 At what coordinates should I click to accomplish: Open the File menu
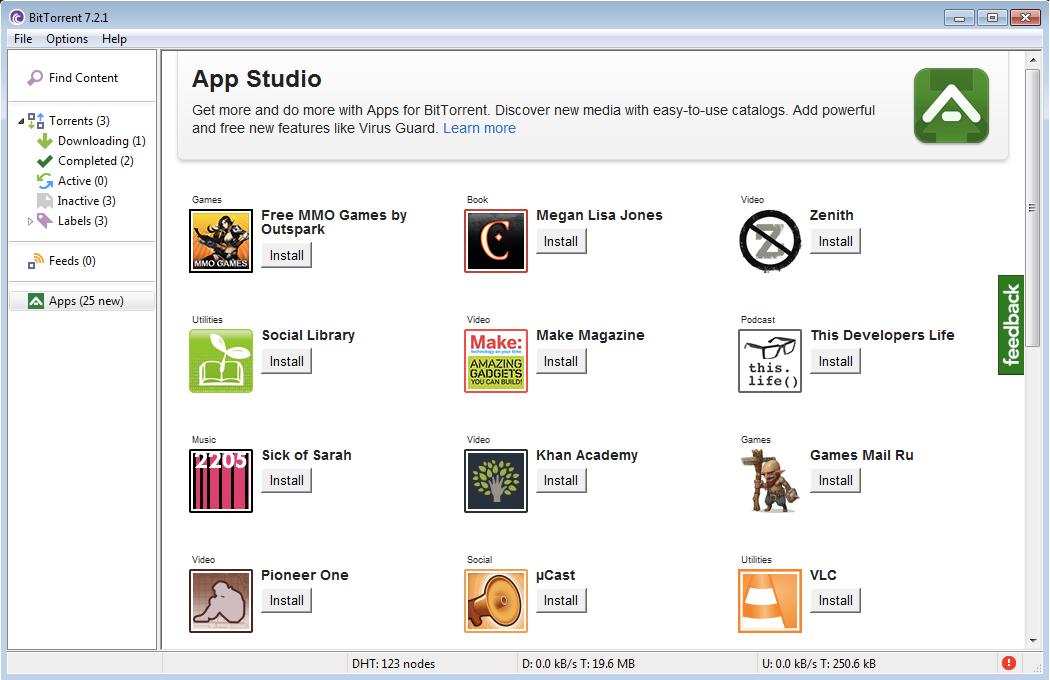coord(23,39)
